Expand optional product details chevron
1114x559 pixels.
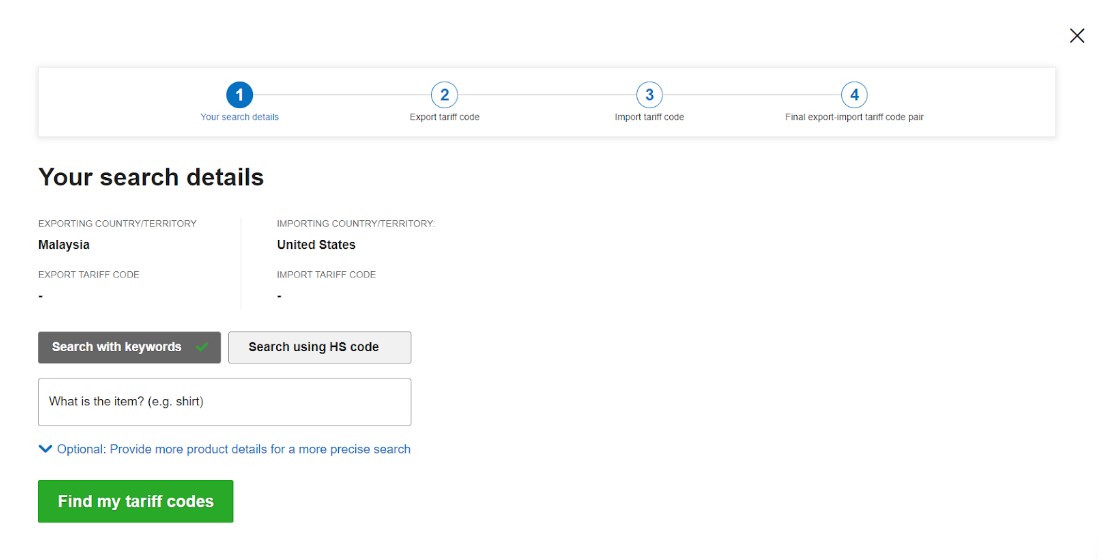tap(45, 449)
